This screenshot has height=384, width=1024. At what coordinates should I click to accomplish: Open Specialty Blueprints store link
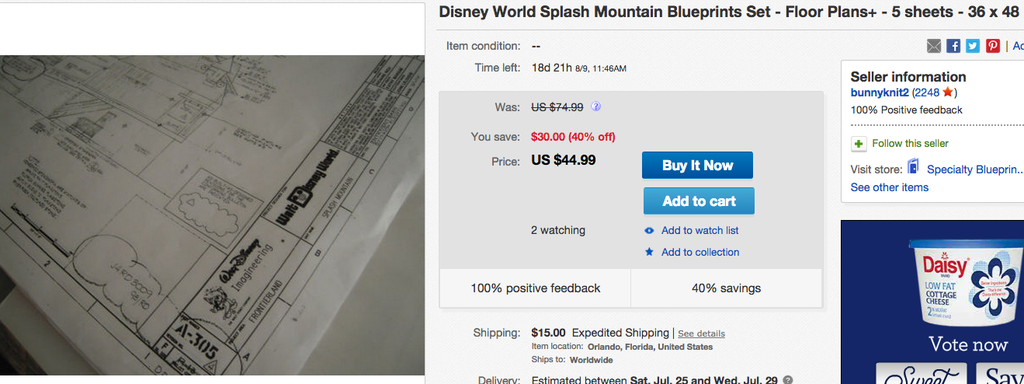pyautogui.click(x=975, y=169)
